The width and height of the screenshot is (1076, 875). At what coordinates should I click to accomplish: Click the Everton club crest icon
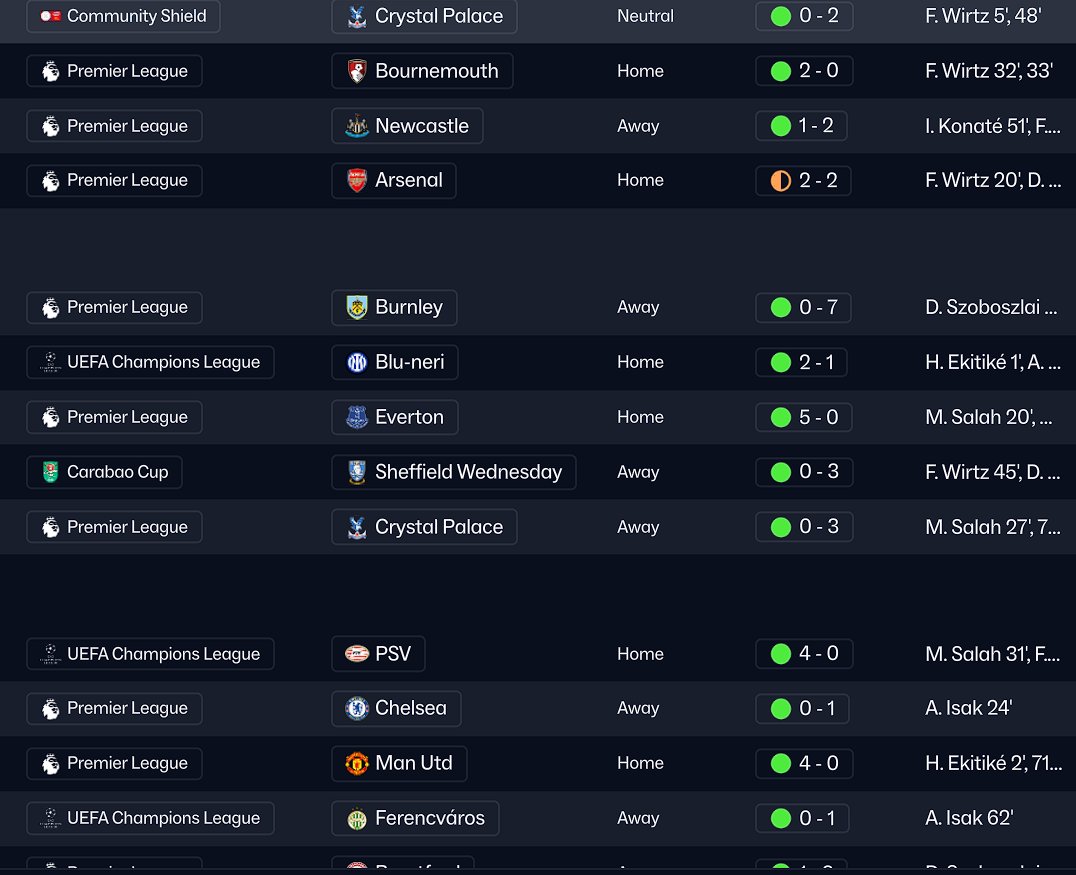(357, 417)
